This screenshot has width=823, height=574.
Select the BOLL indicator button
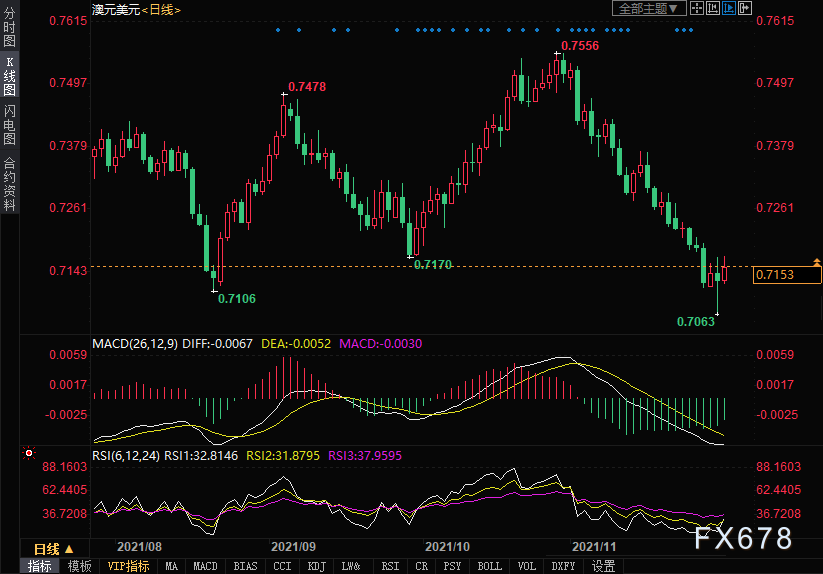point(489,566)
